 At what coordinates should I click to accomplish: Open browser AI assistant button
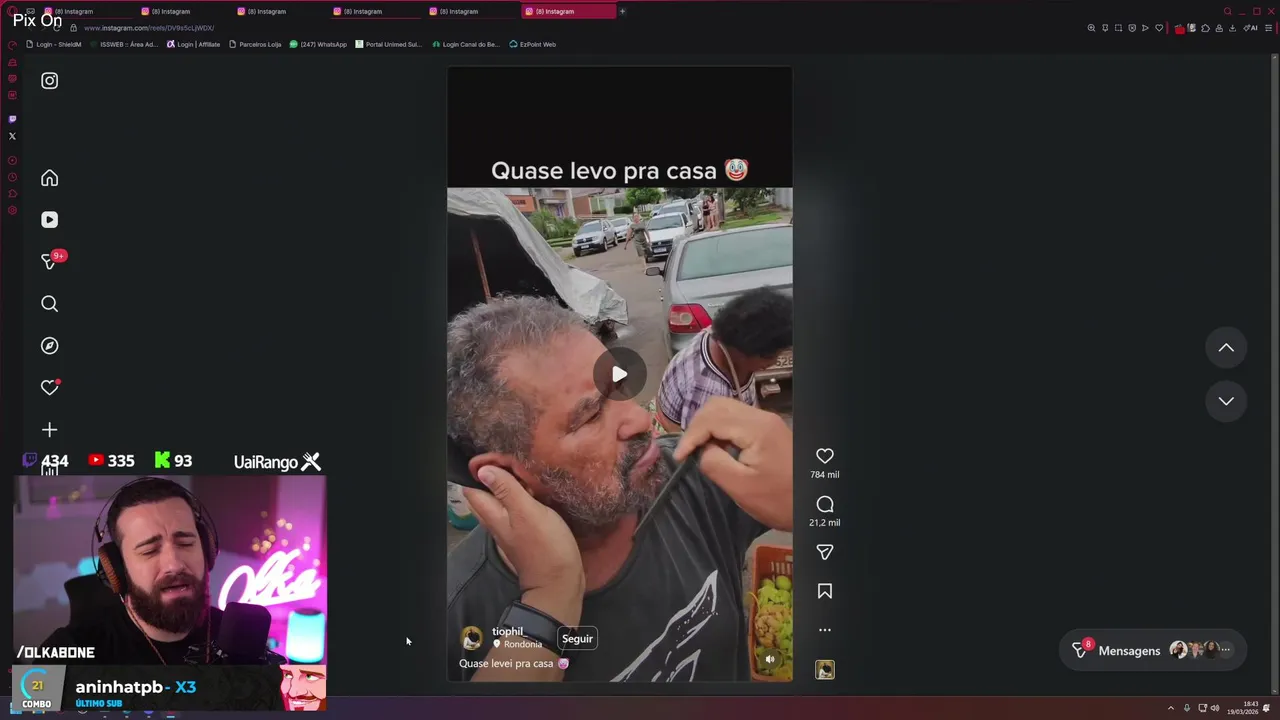[x=1250, y=28]
